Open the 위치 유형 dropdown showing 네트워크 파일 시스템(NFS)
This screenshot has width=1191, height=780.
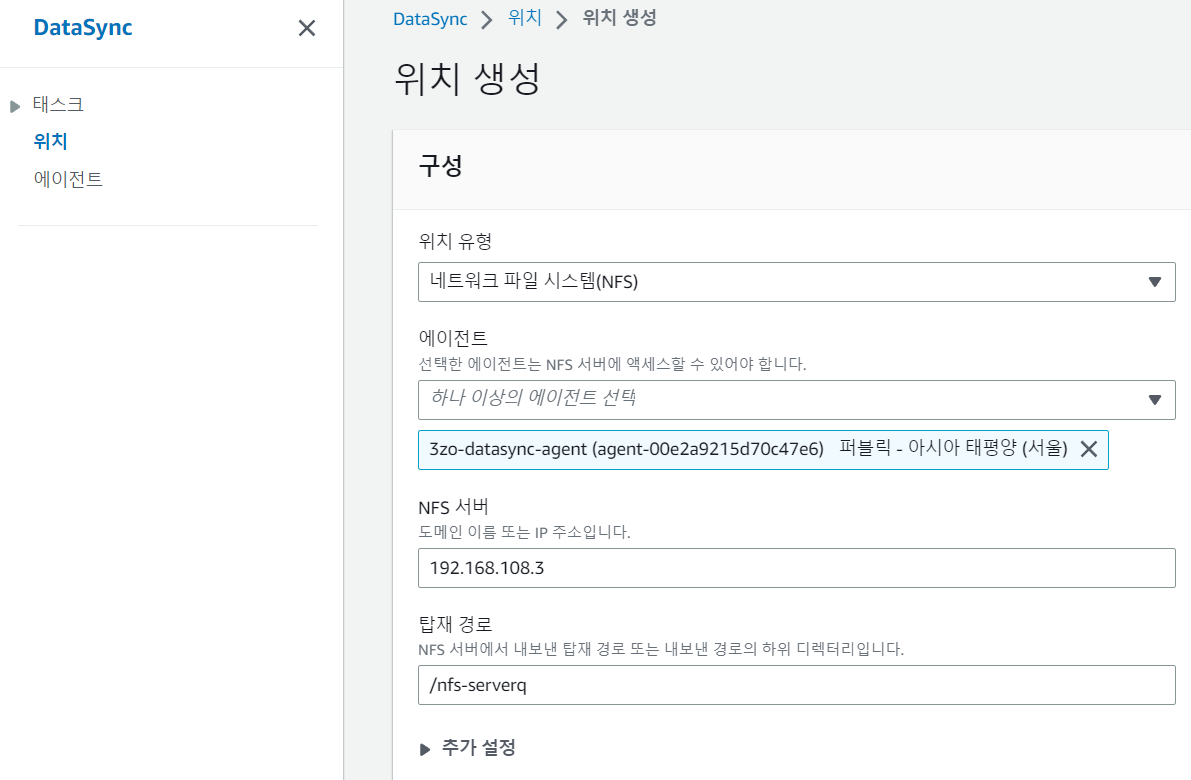pos(797,282)
